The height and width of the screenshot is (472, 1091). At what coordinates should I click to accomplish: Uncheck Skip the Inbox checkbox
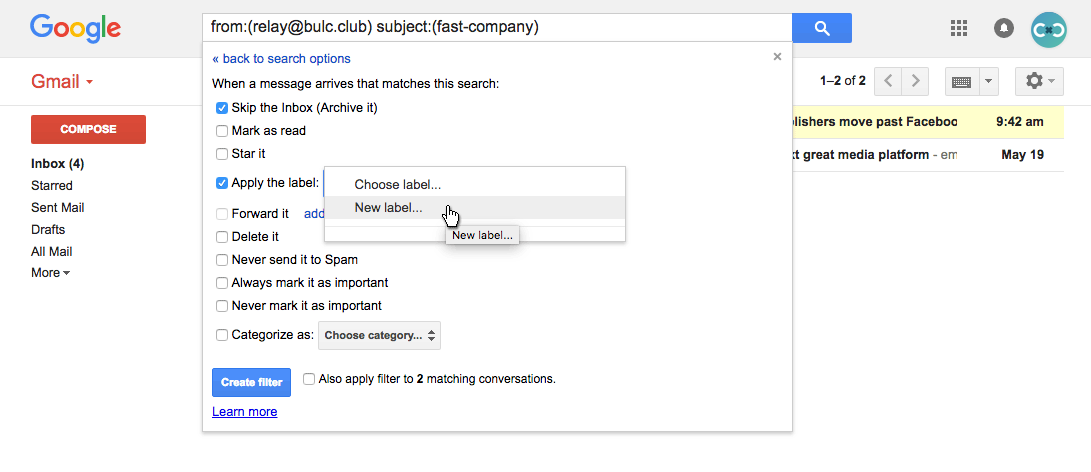pos(222,108)
